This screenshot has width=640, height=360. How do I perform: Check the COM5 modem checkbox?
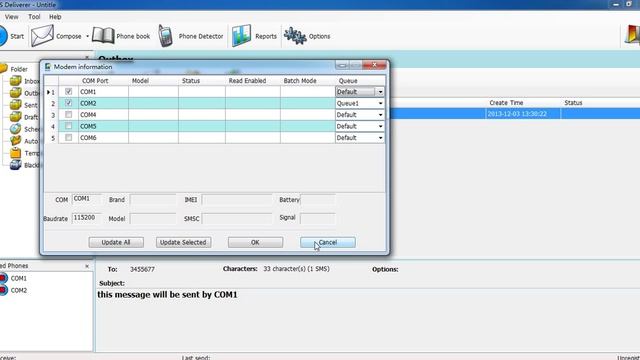coord(69,126)
